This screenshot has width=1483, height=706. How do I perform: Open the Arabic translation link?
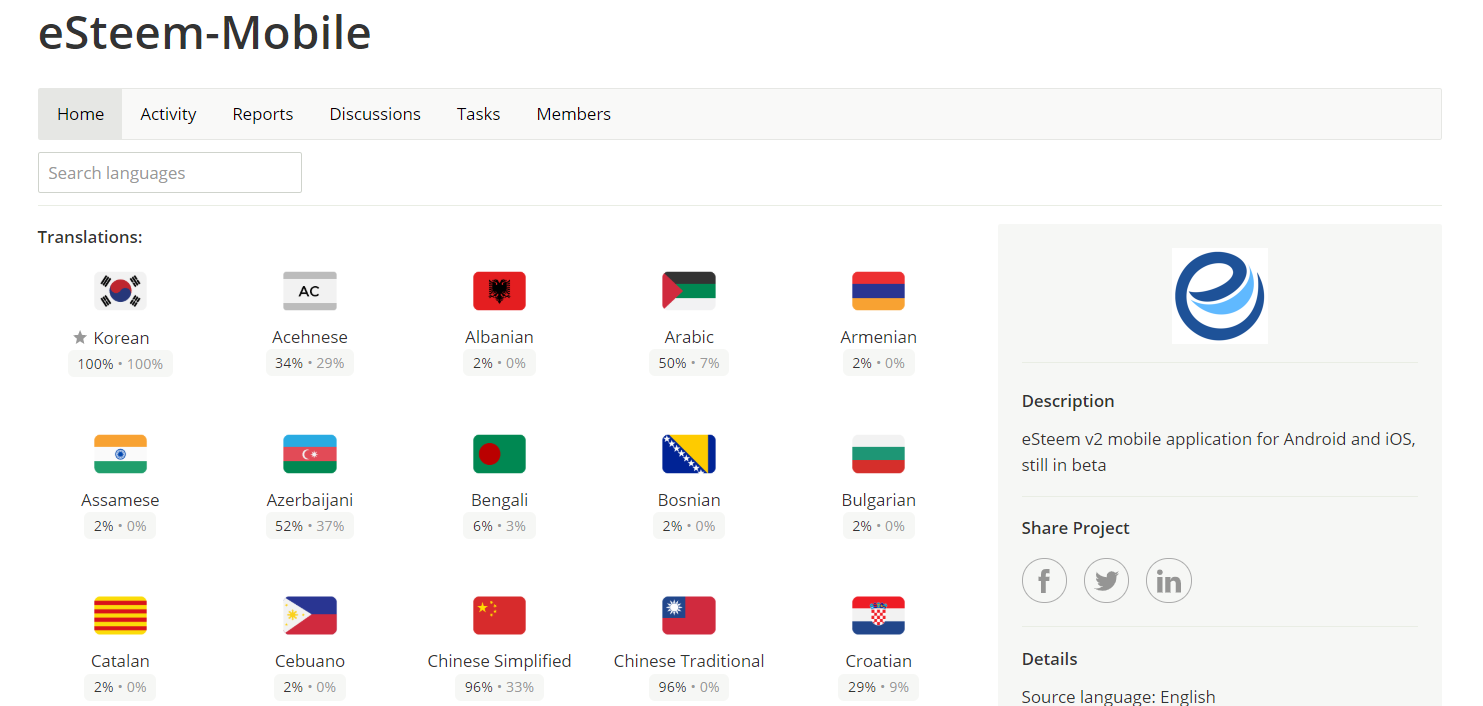[x=689, y=337]
